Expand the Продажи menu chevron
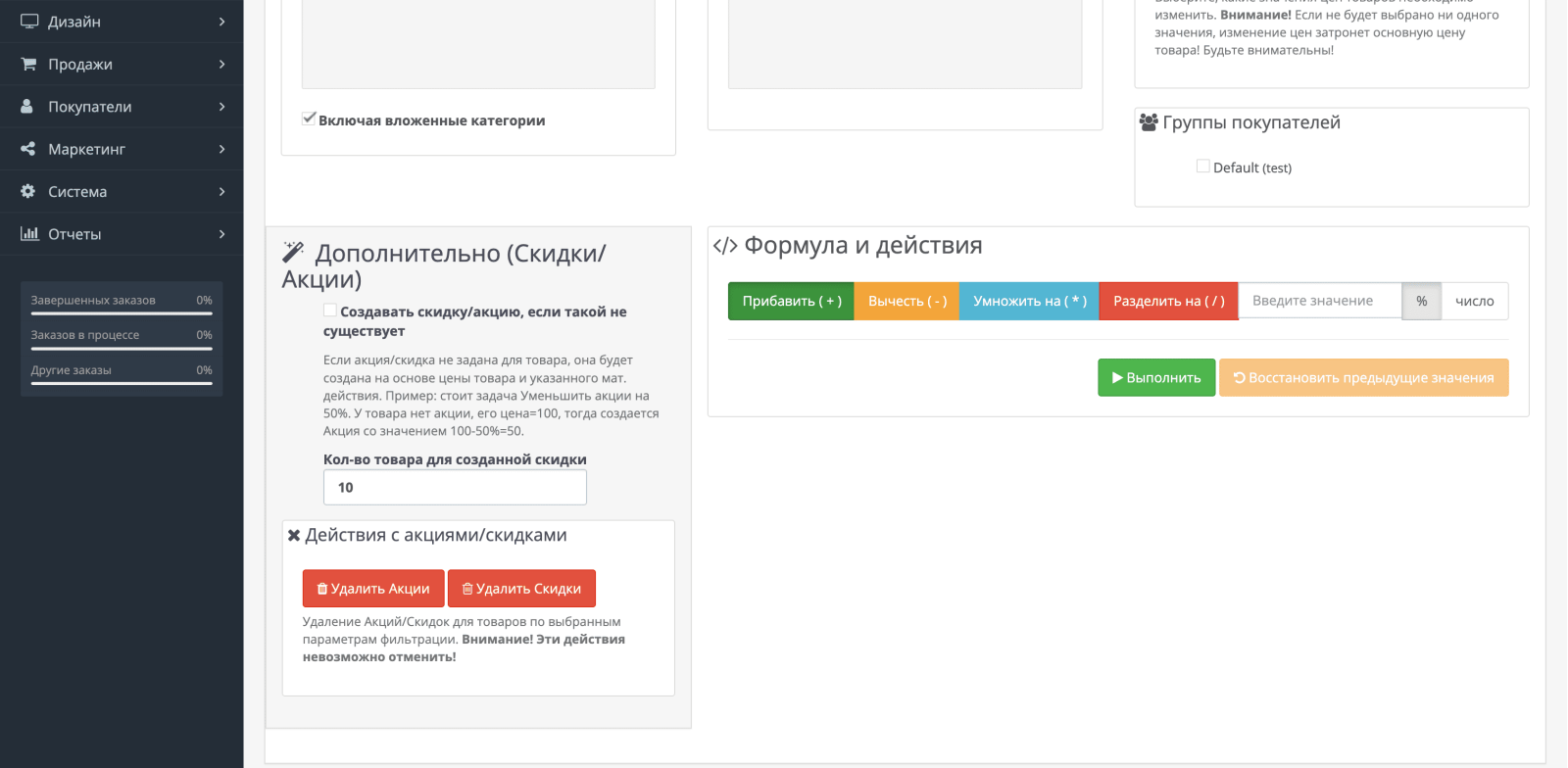Screen dimensions: 1568x768 coord(222,64)
